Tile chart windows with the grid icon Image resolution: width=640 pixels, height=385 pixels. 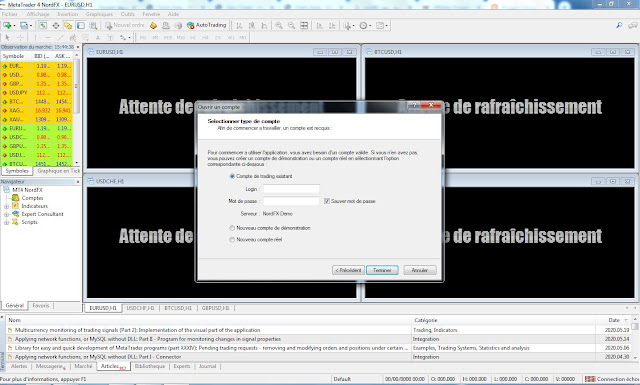304,25
